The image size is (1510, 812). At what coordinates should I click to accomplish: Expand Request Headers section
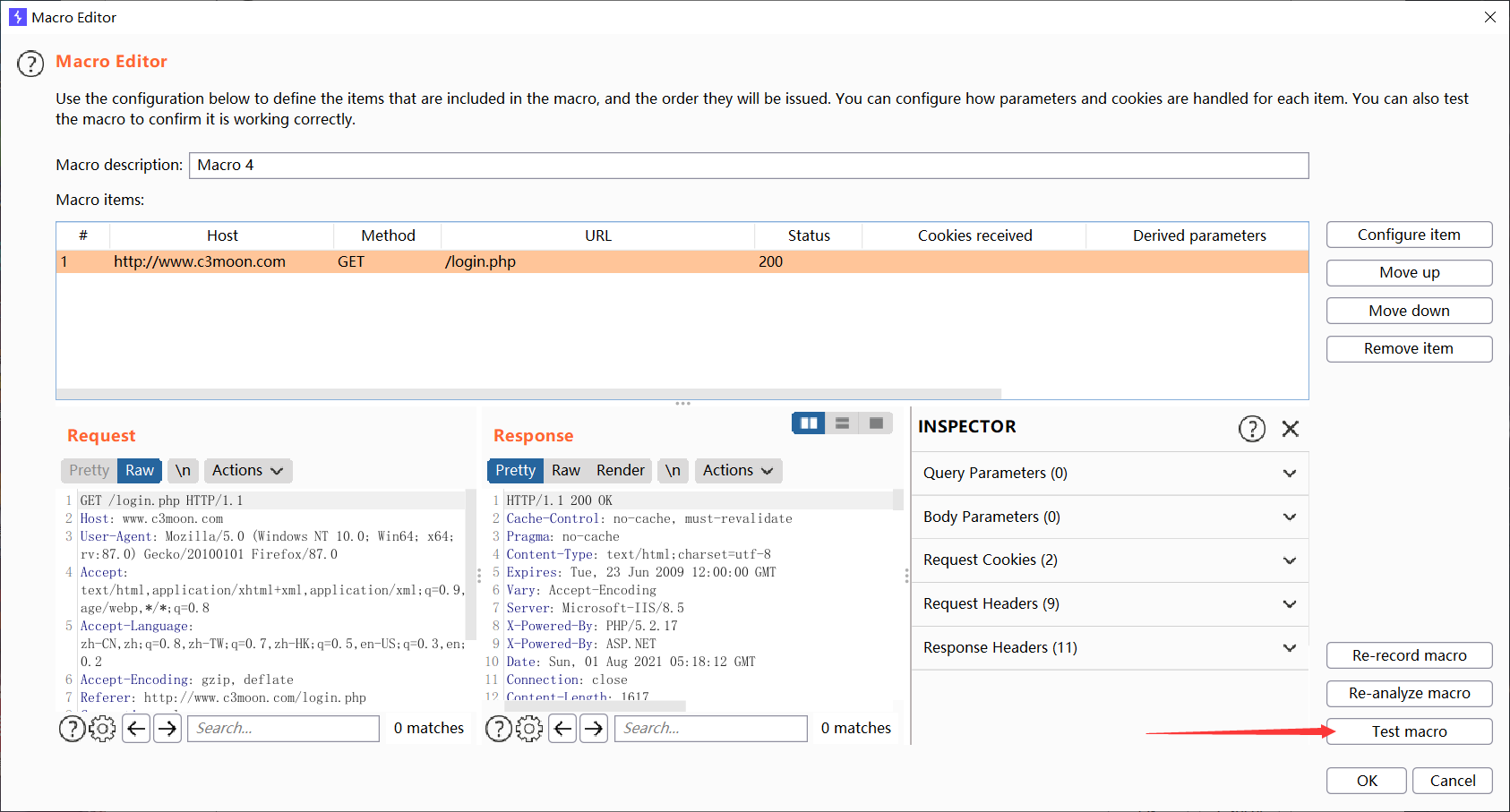tap(1111, 604)
